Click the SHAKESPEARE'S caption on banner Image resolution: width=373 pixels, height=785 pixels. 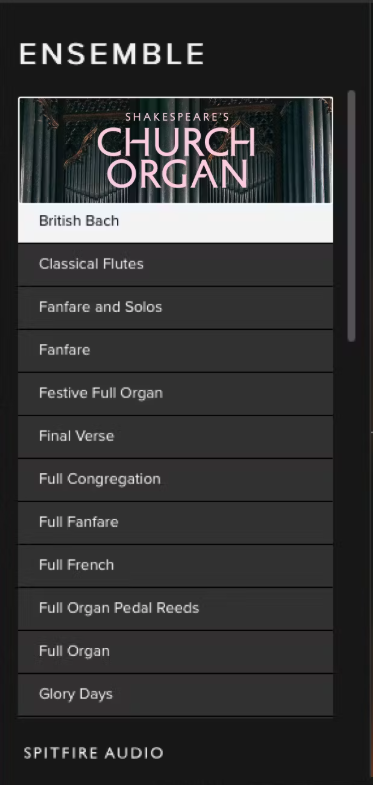coord(177,118)
